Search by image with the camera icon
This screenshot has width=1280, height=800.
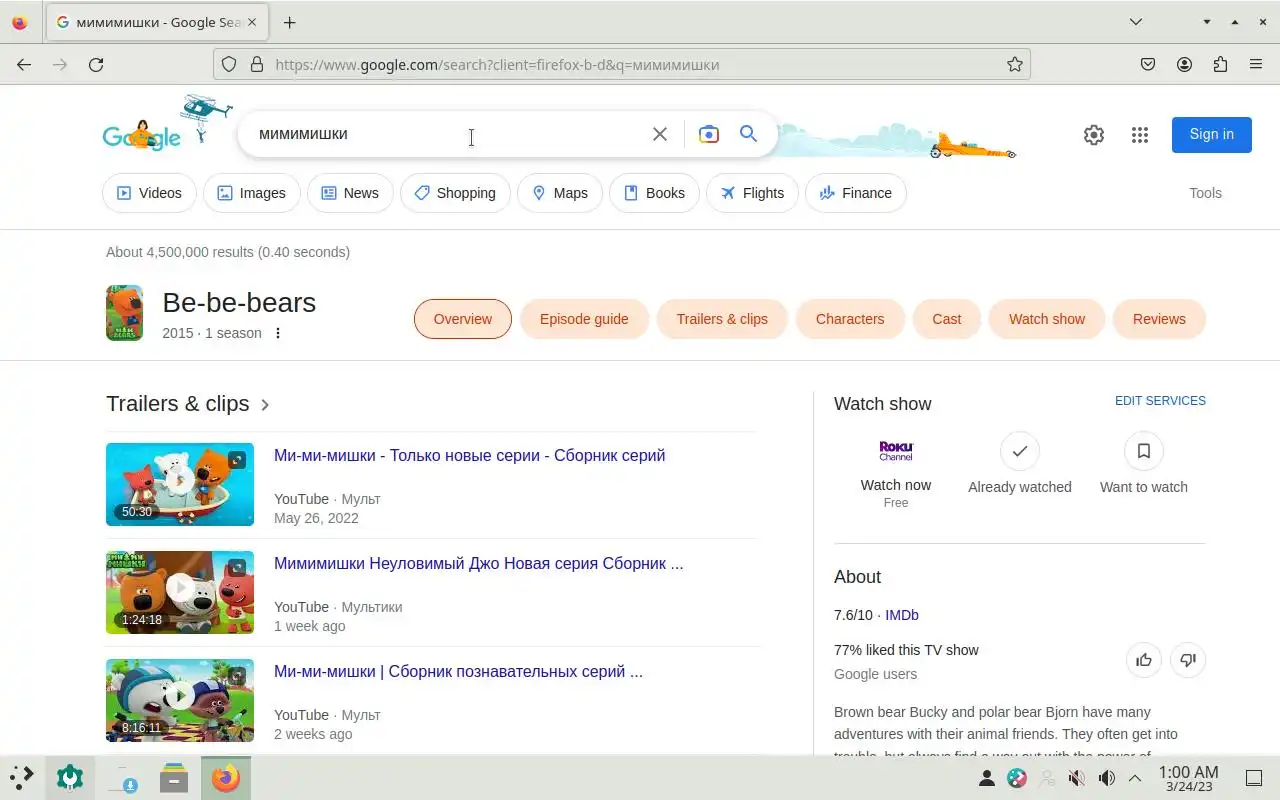coord(709,134)
